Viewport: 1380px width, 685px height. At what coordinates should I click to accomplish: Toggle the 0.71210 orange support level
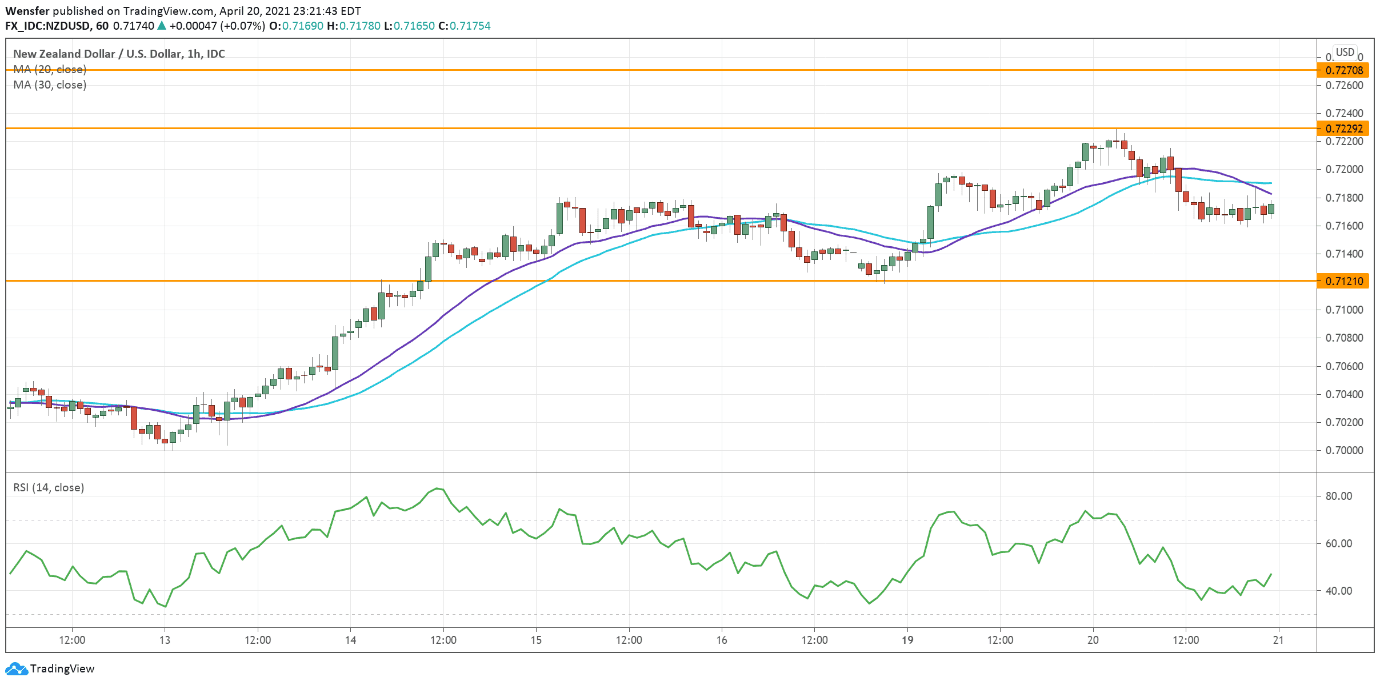point(1343,281)
